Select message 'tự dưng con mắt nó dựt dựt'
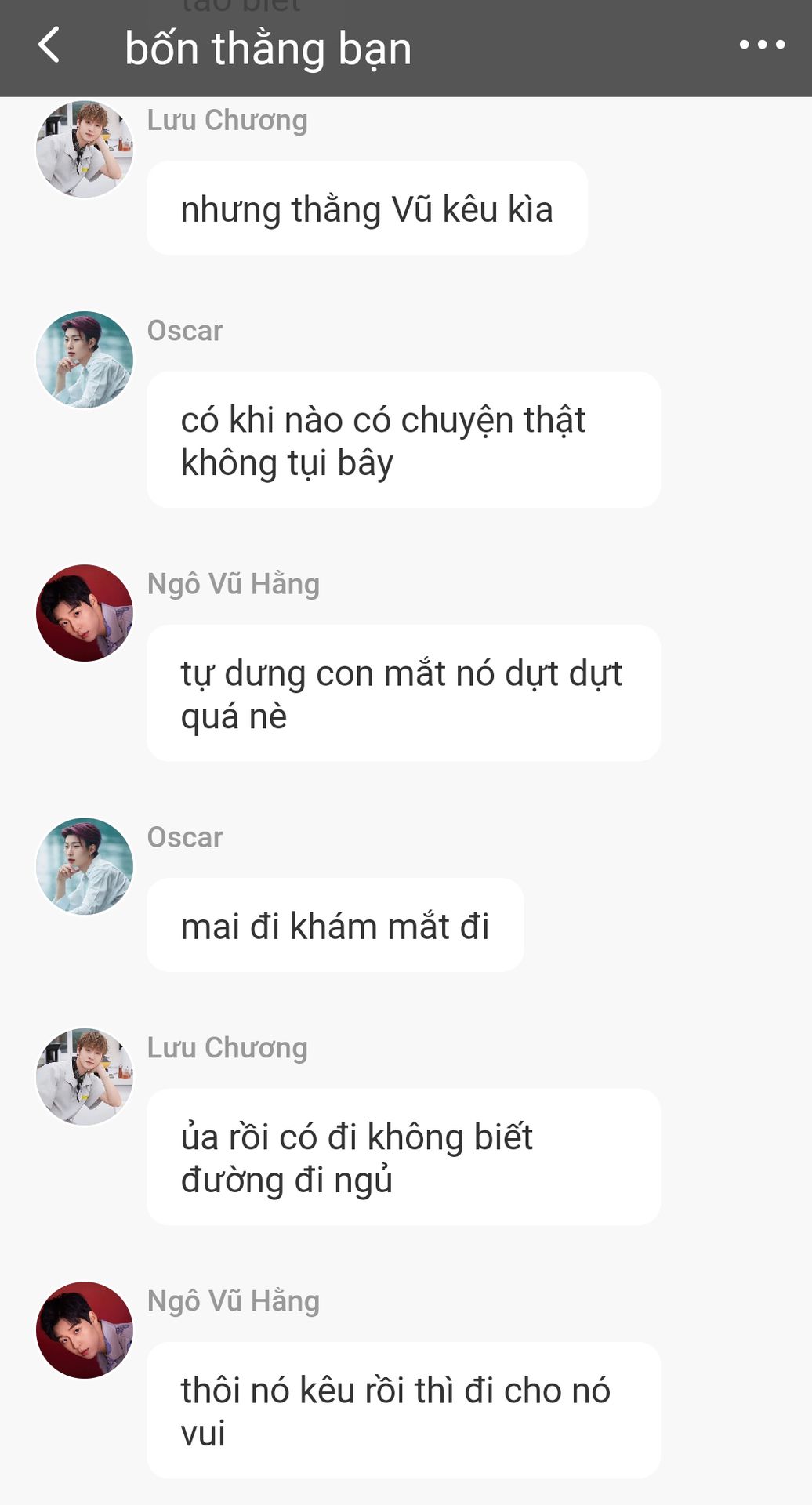This screenshot has width=812, height=1505. tap(404, 693)
